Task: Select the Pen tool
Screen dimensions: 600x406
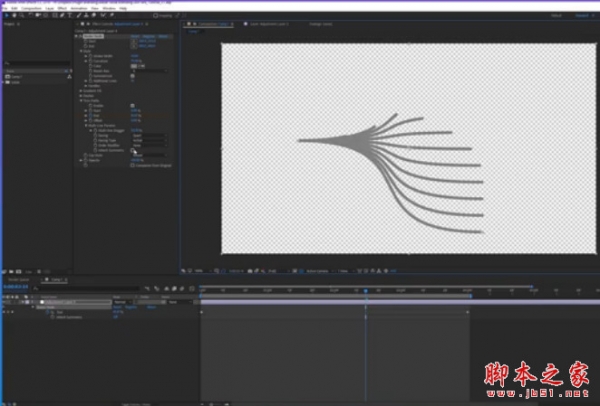Action: [63, 15]
